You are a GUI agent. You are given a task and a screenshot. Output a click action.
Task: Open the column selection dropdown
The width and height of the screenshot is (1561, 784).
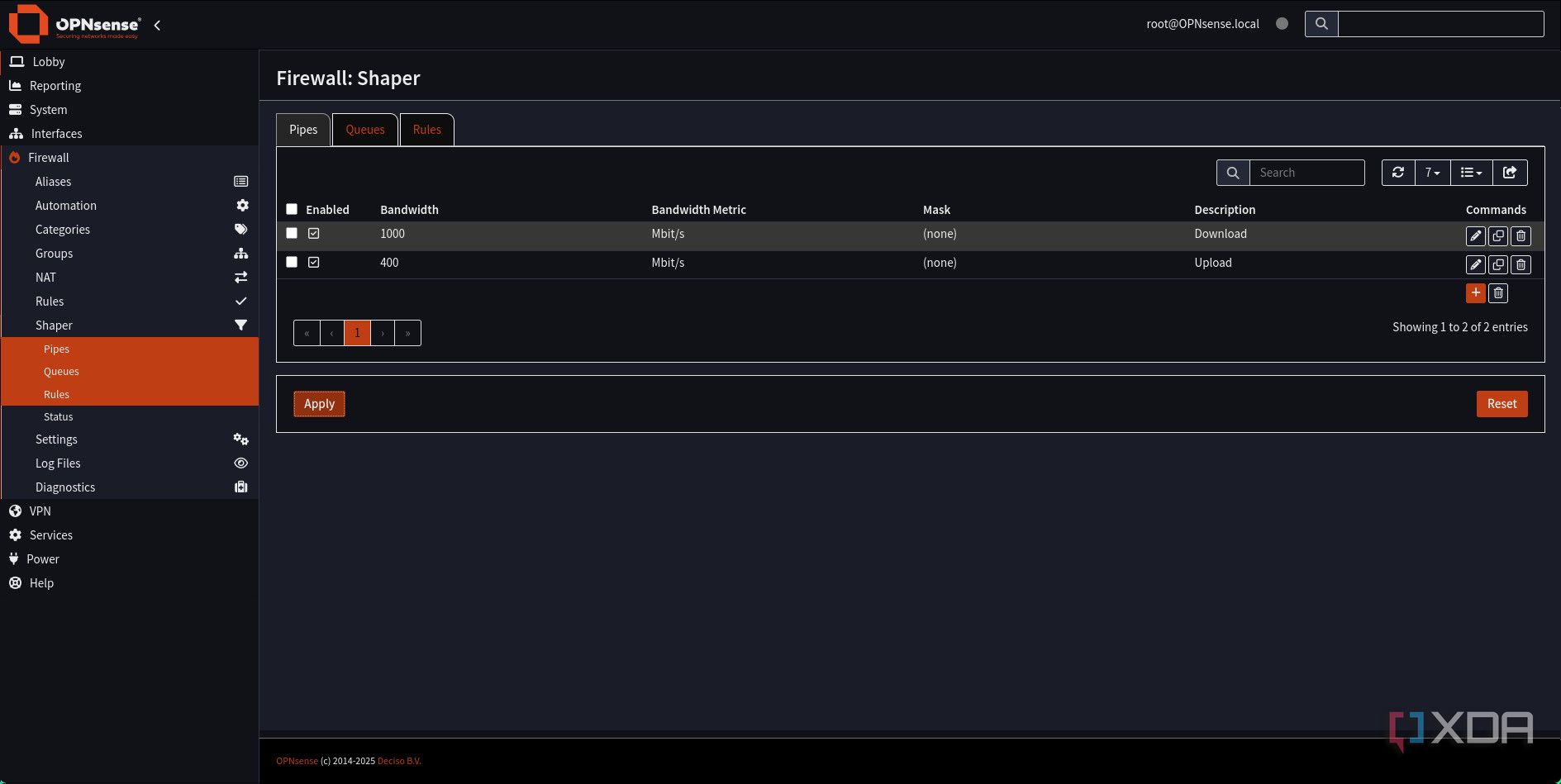point(1472,173)
